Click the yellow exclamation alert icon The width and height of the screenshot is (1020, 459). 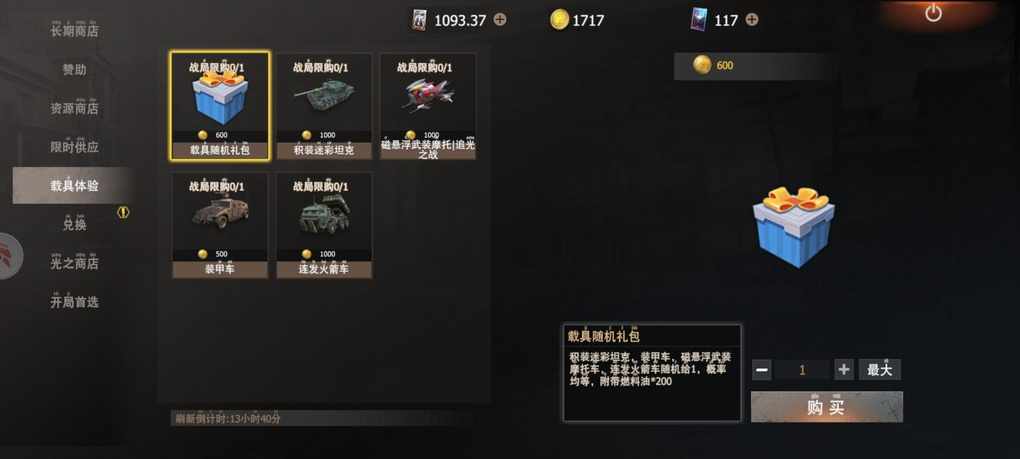pos(123,212)
